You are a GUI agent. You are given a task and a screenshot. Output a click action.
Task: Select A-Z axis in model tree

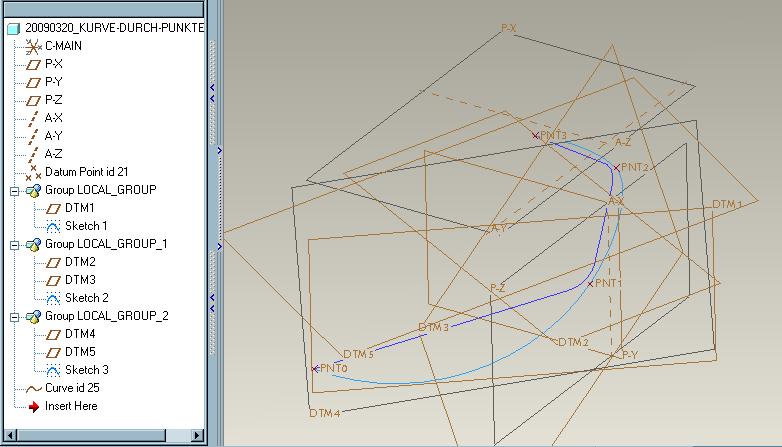click(x=53, y=154)
